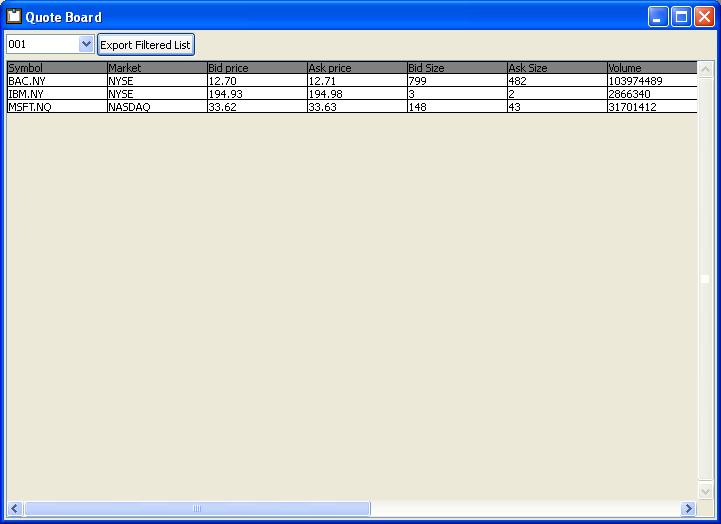Sort by Symbol column header
This screenshot has width=721, height=524.
(56, 68)
